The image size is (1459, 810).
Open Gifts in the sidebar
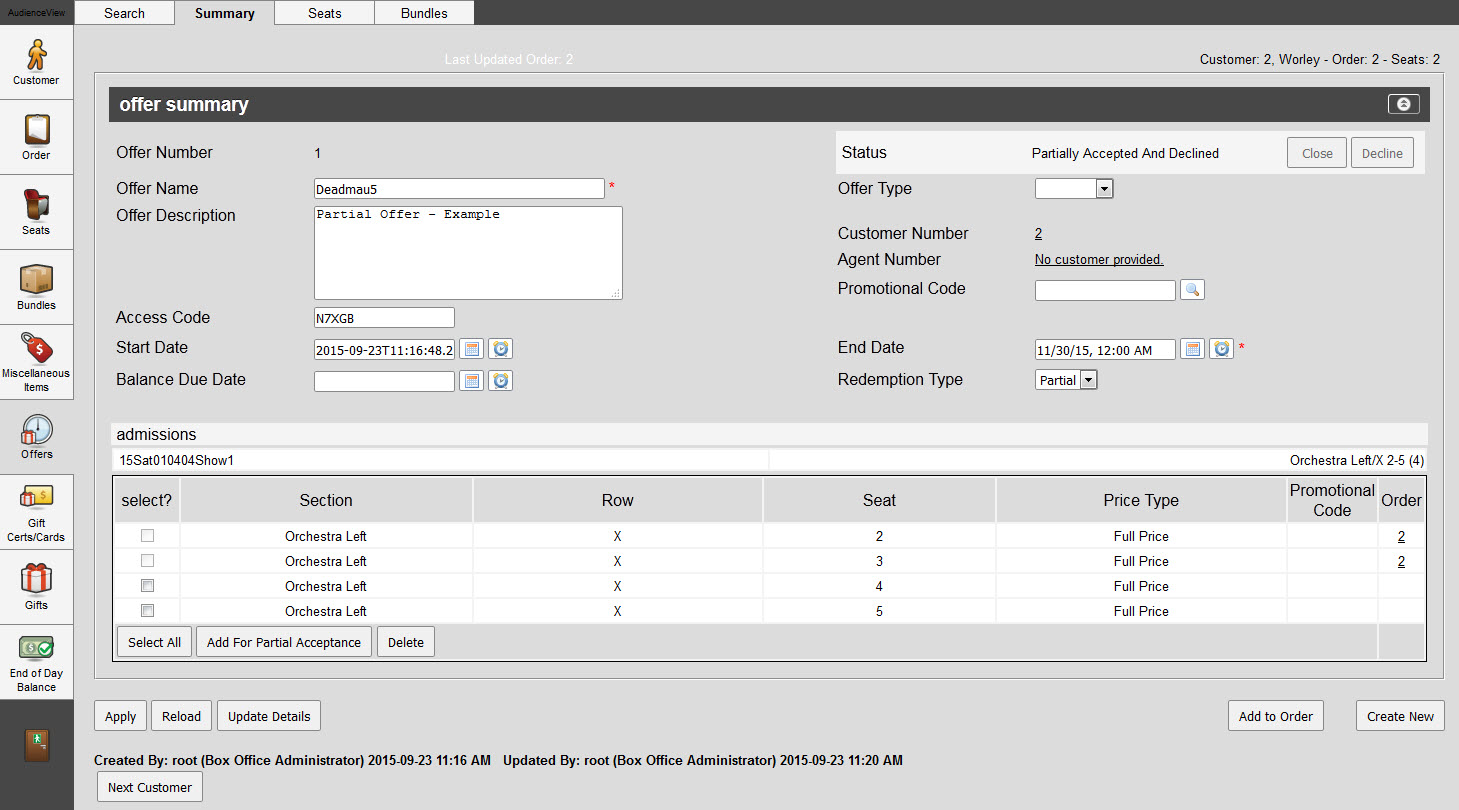(36, 587)
